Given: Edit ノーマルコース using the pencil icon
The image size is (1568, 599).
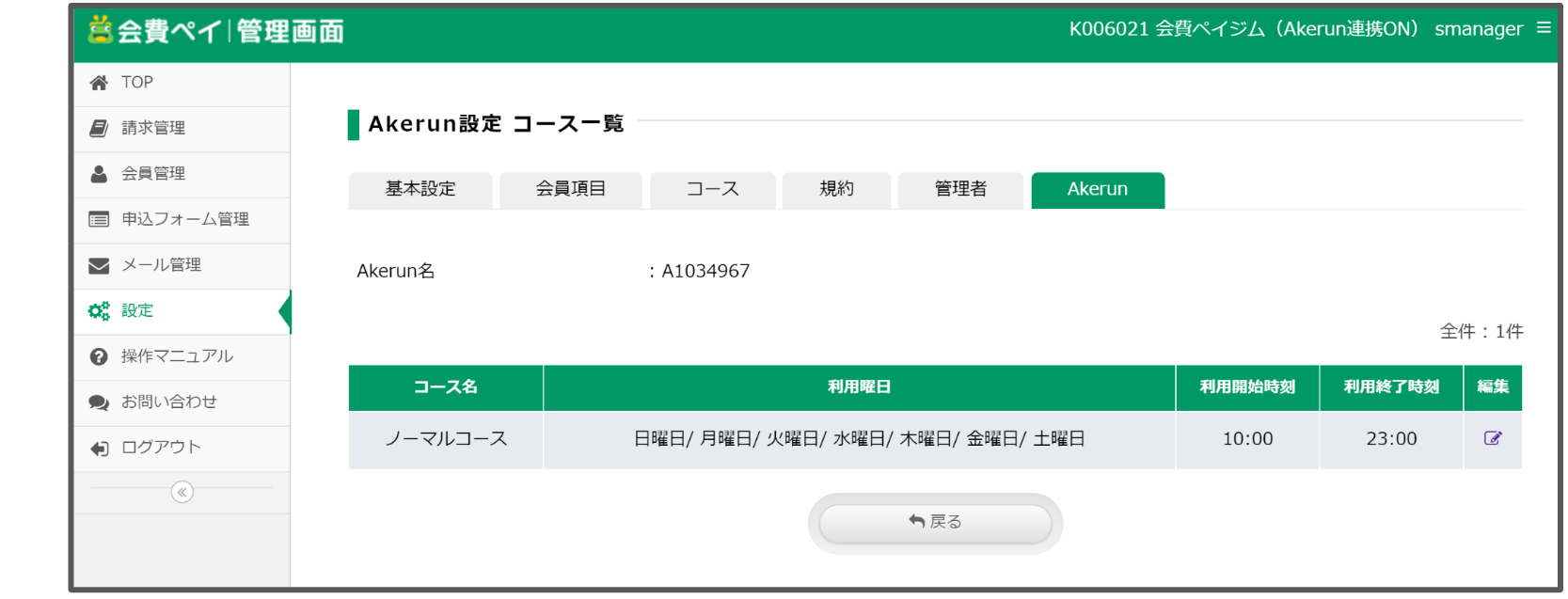Looking at the screenshot, I should tap(1492, 438).
